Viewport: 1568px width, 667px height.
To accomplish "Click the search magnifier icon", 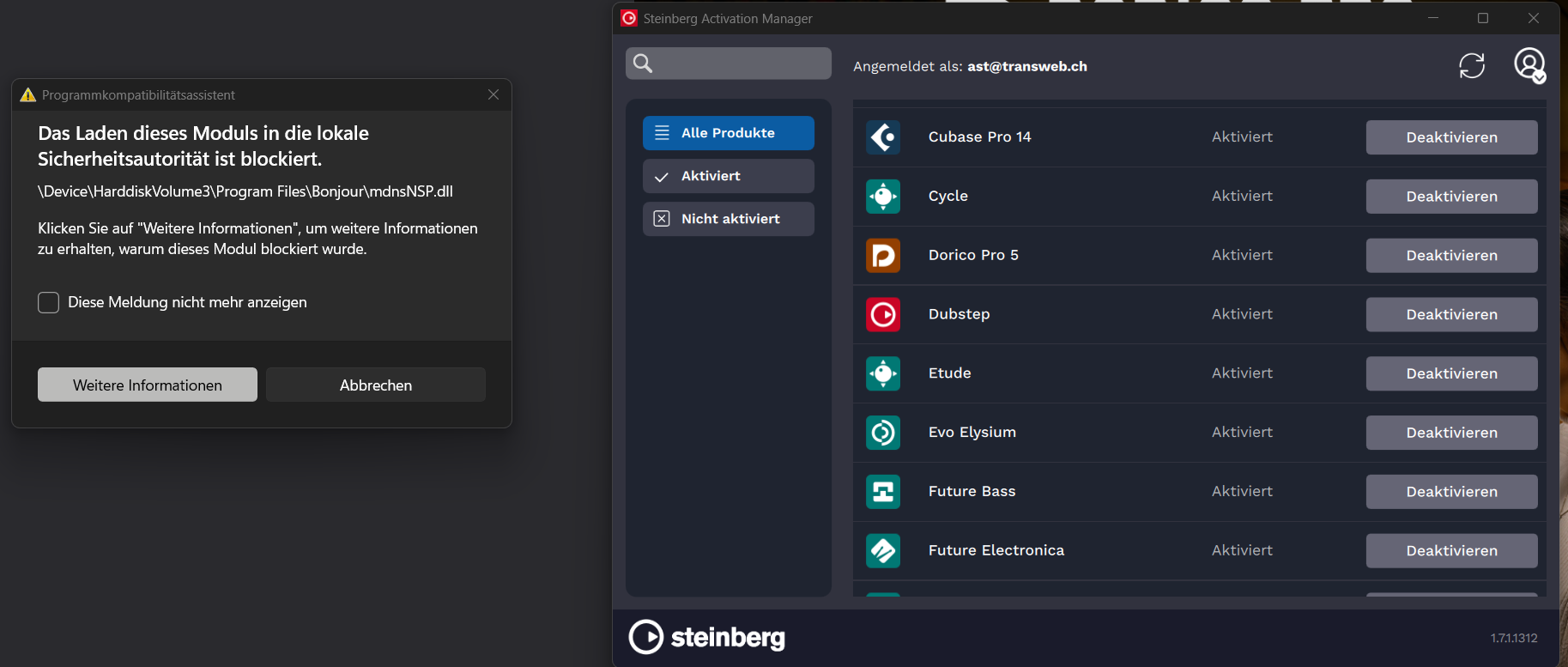I will coord(643,63).
